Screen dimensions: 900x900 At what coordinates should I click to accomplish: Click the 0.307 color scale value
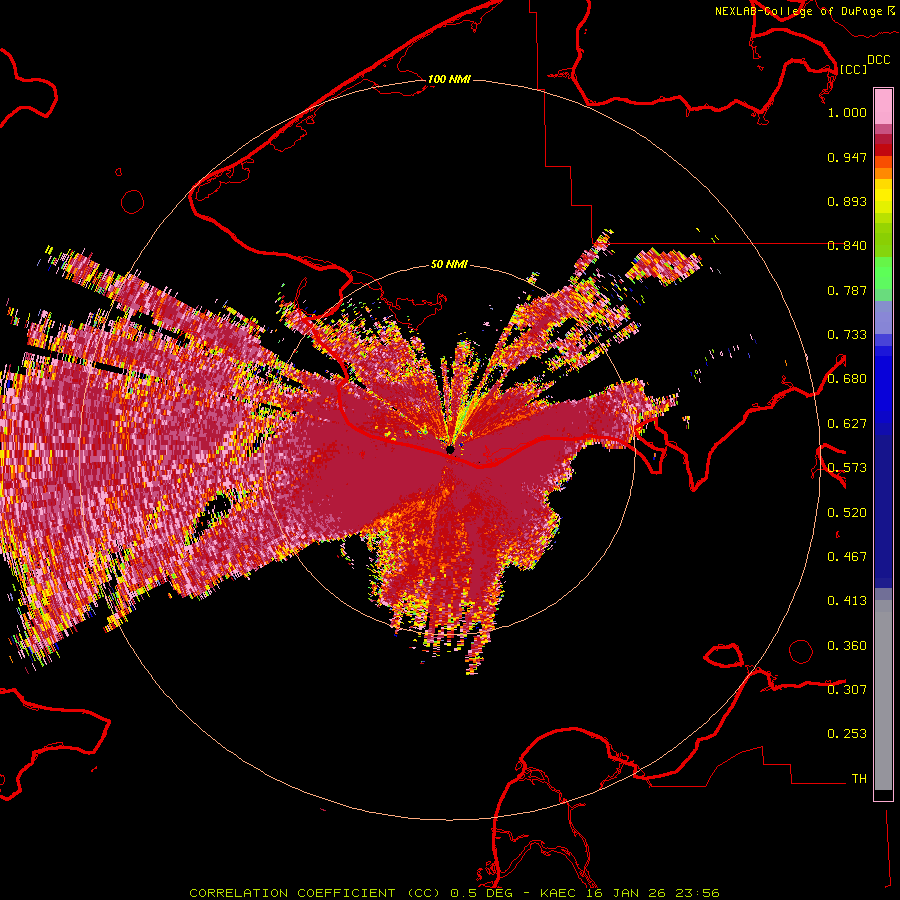pyautogui.click(x=847, y=690)
